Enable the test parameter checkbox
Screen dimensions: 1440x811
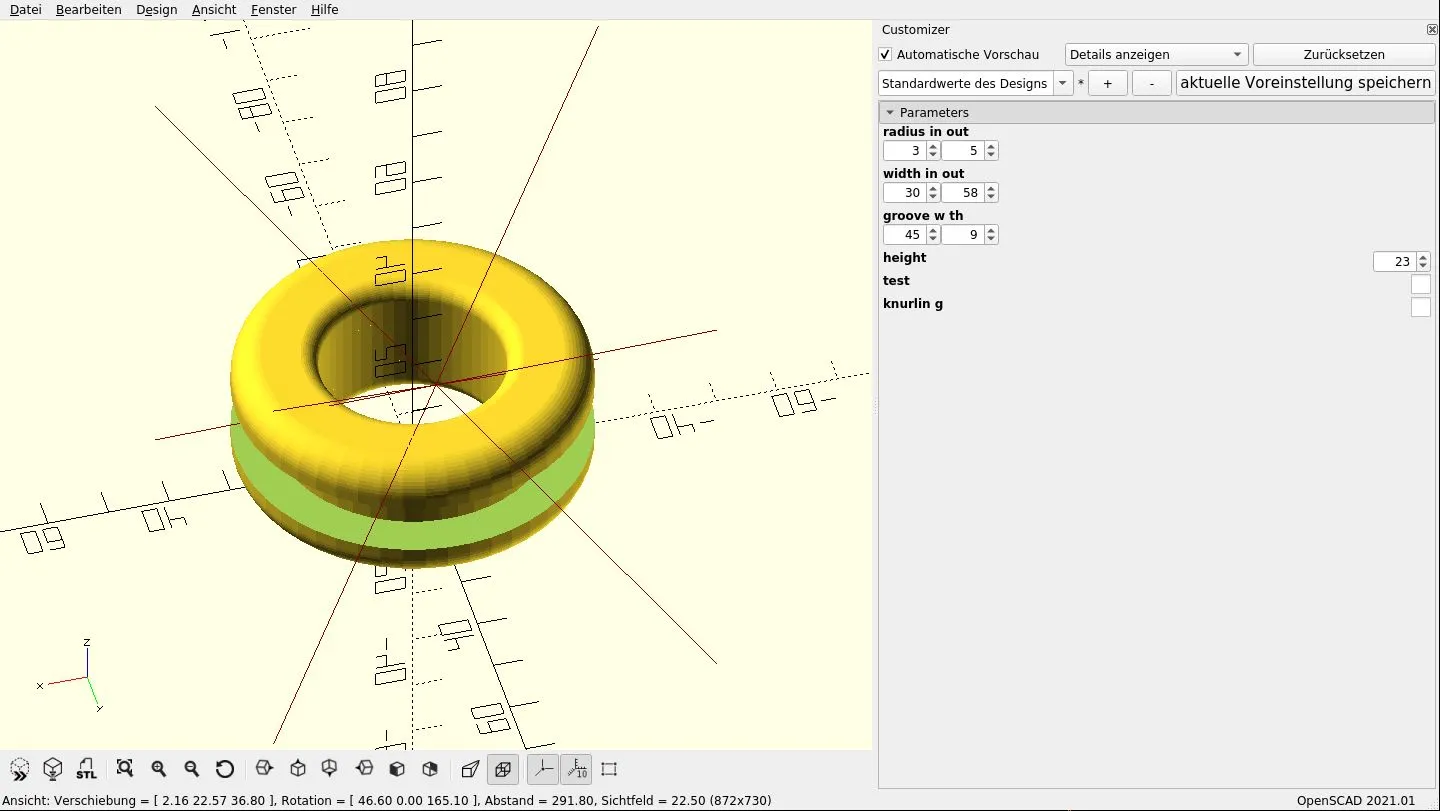(x=1421, y=284)
